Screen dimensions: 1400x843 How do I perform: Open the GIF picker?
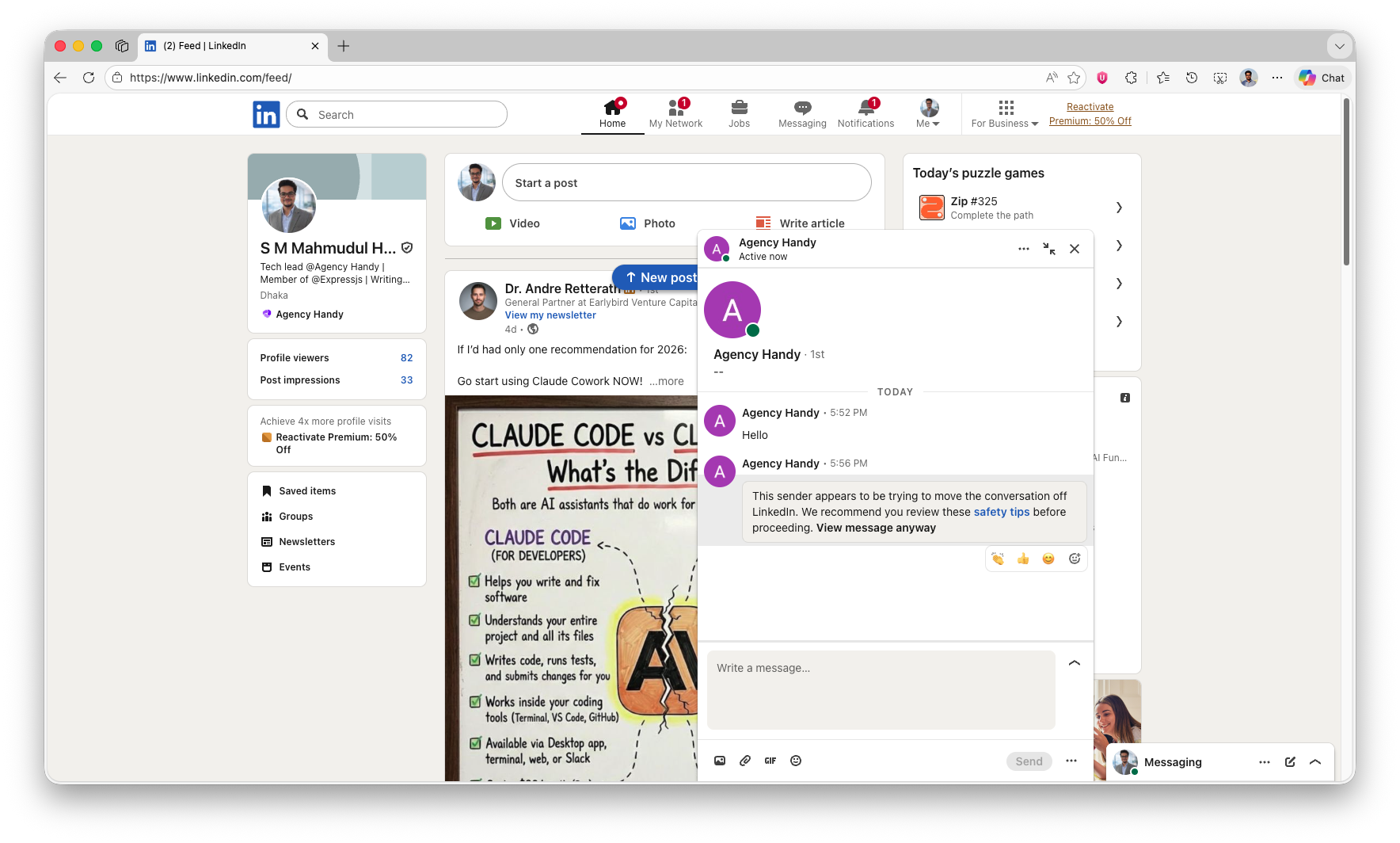770,761
